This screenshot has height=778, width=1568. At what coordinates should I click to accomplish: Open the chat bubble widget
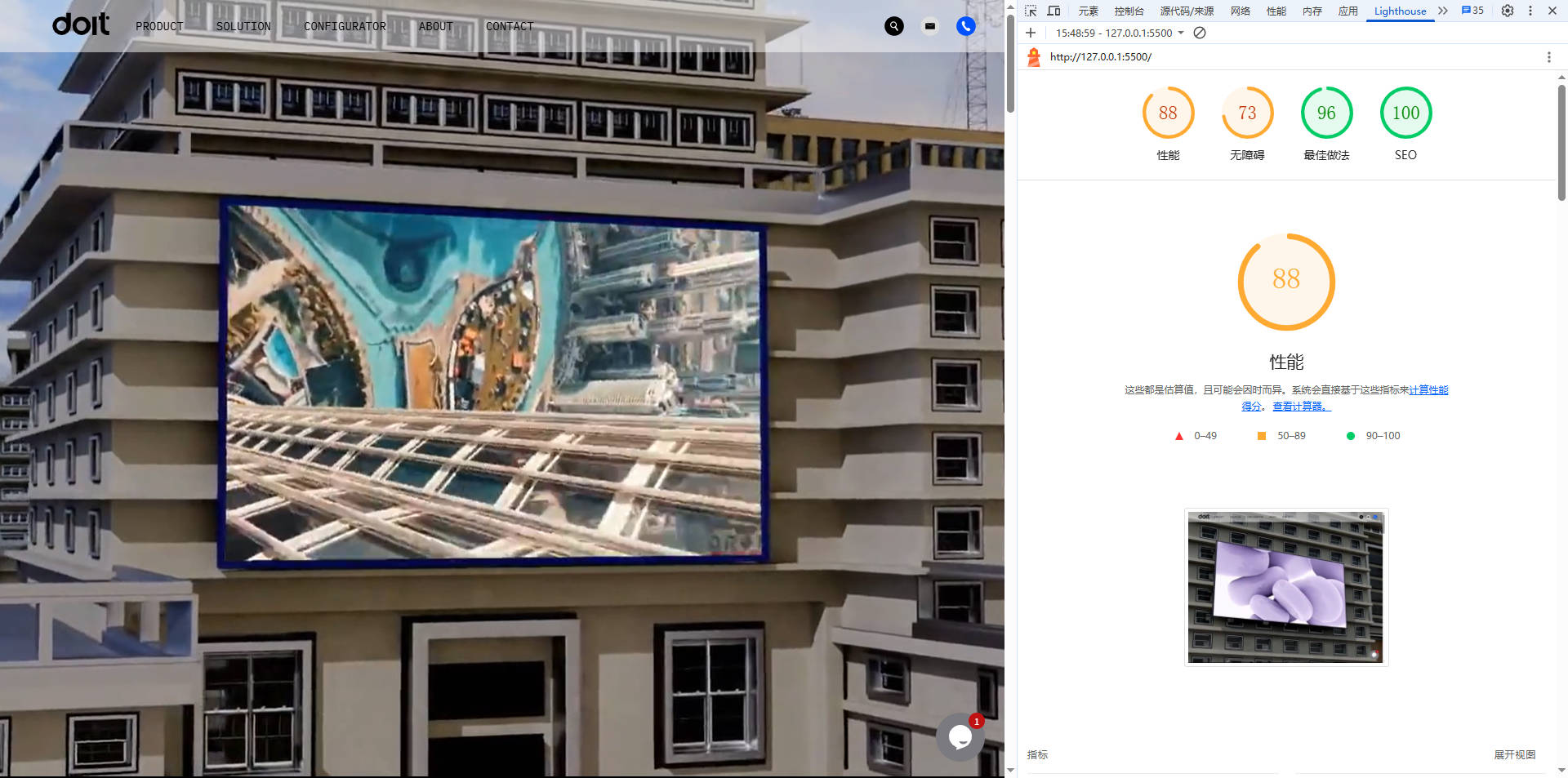(x=960, y=737)
